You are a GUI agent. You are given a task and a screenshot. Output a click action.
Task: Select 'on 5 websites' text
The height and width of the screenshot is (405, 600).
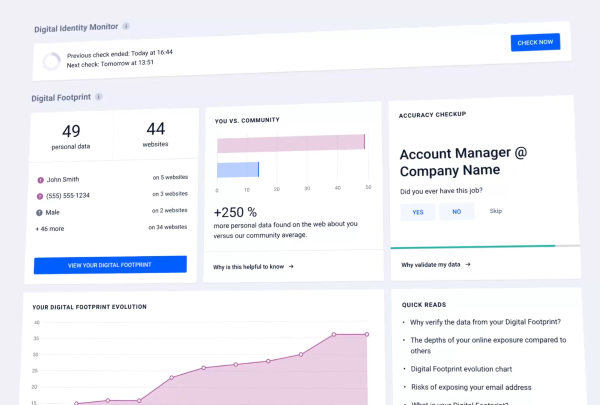coord(170,177)
